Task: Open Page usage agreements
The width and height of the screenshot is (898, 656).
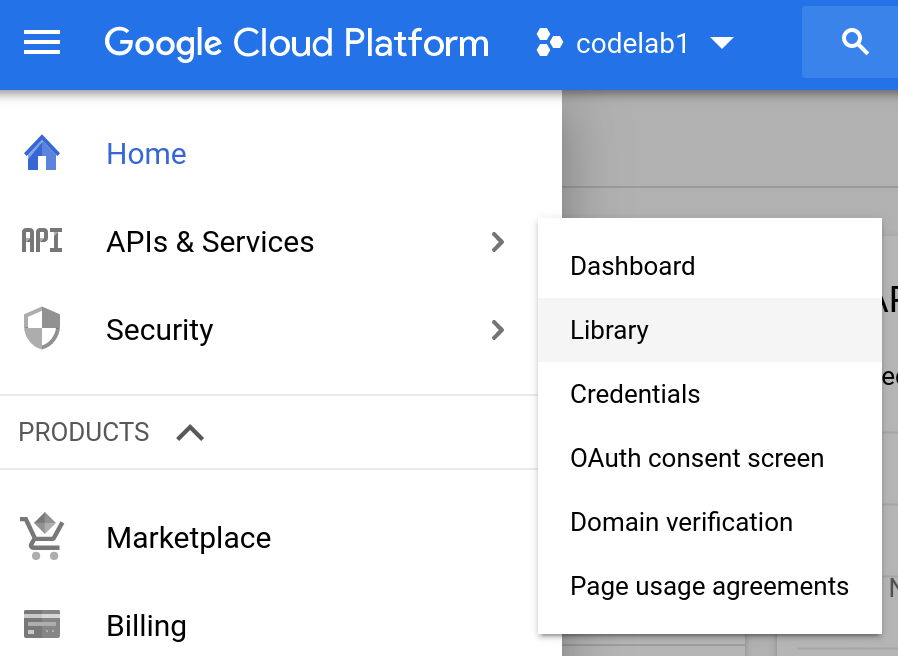Action: (x=709, y=586)
